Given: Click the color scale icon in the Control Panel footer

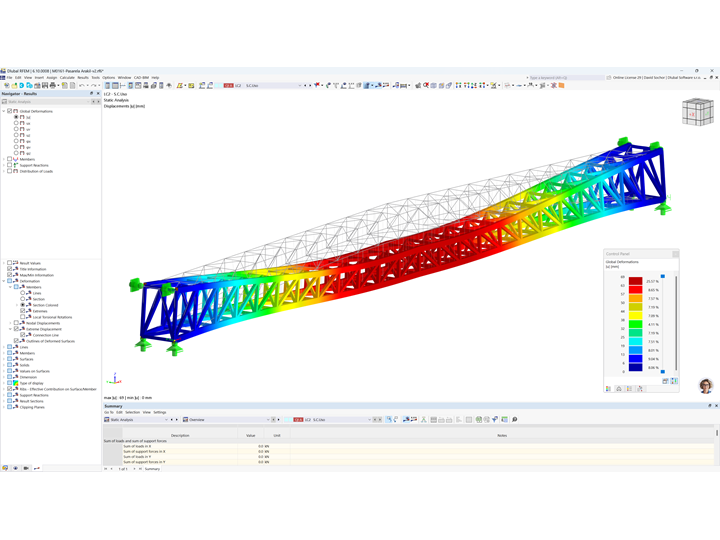Looking at the screenshot, I should [x=608, y=388].
